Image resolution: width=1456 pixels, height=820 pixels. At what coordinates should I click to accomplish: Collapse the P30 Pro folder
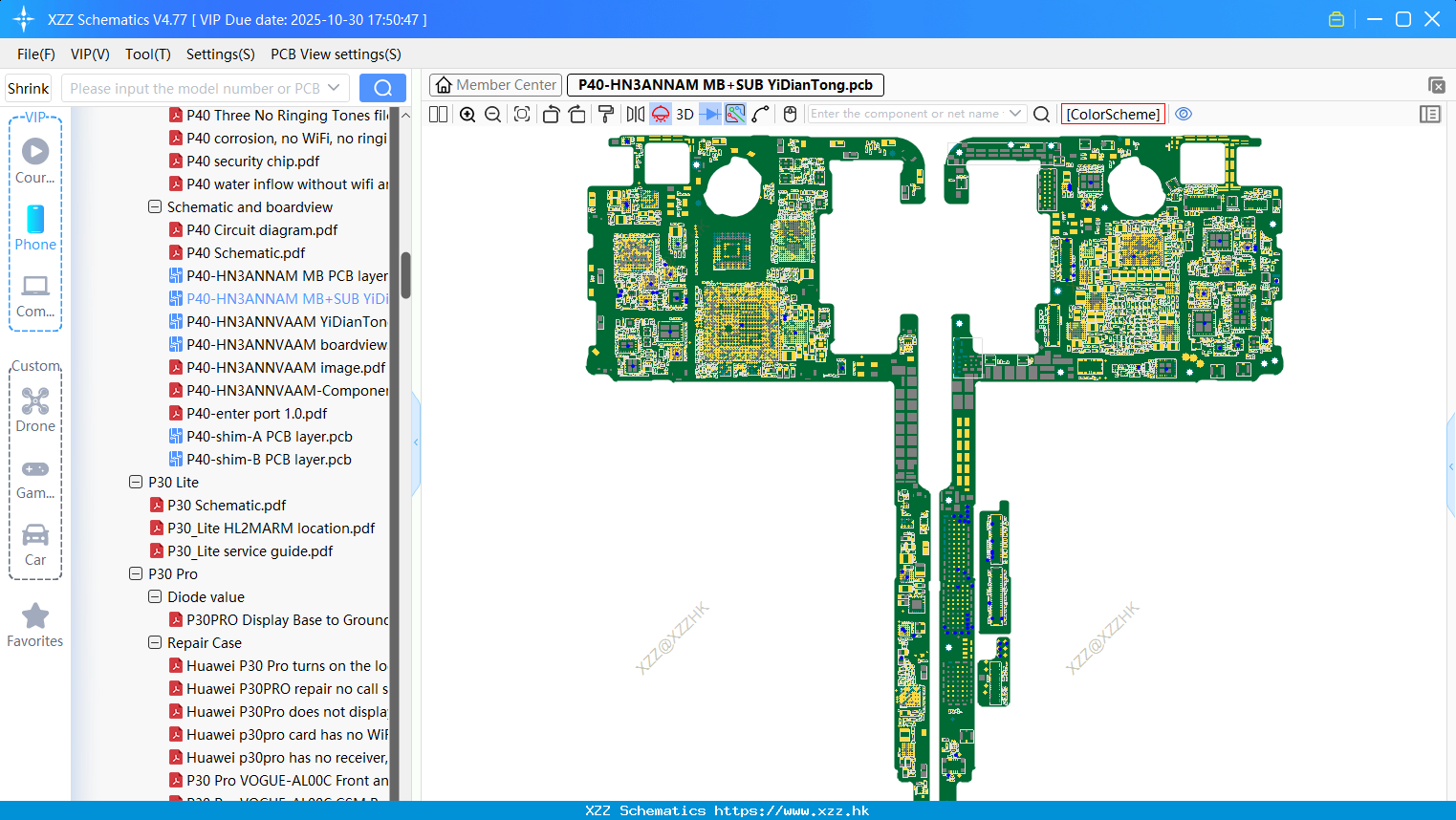click(136, 573)
